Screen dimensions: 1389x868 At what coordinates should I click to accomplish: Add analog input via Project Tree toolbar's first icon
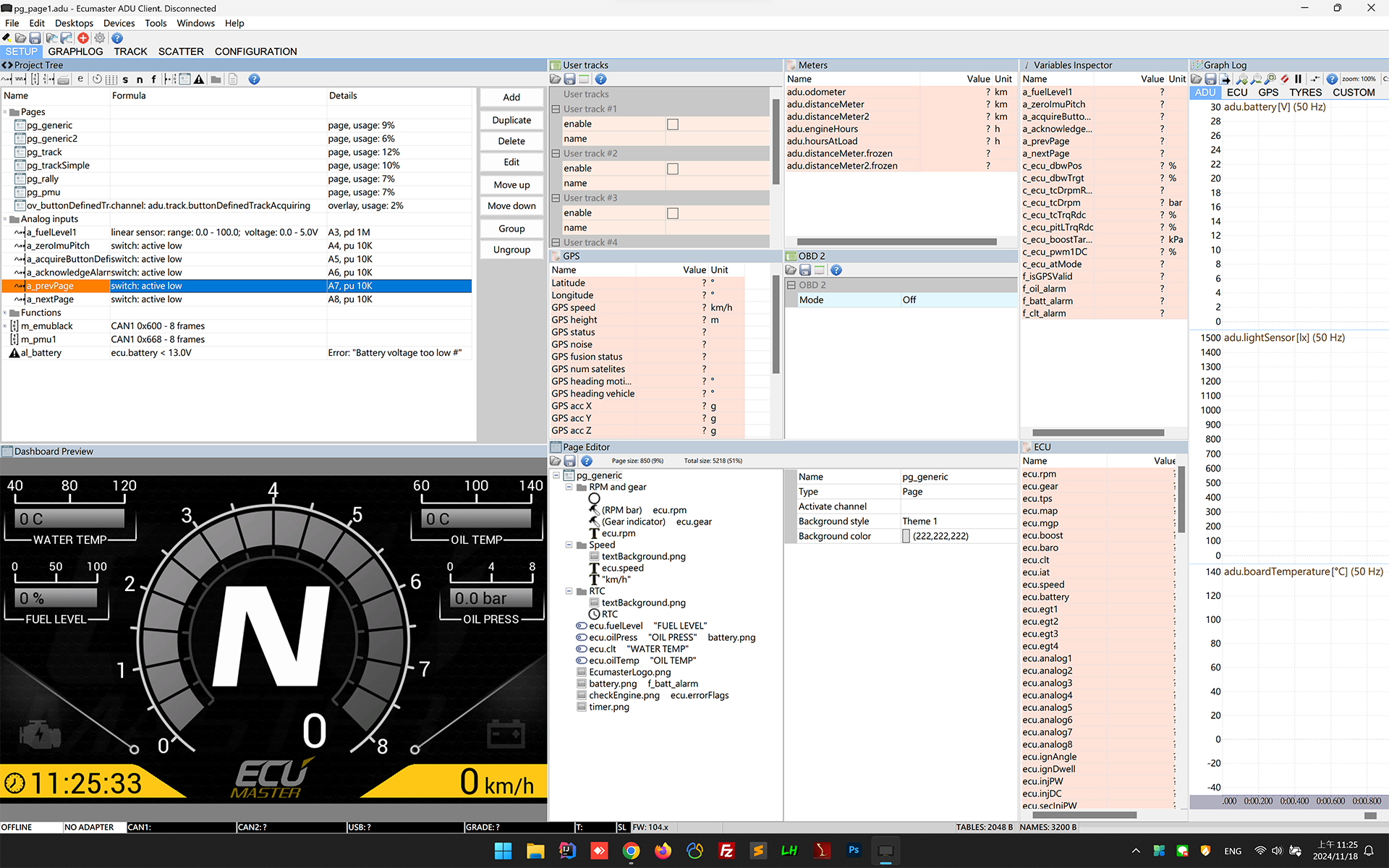(x=7, y=80)
